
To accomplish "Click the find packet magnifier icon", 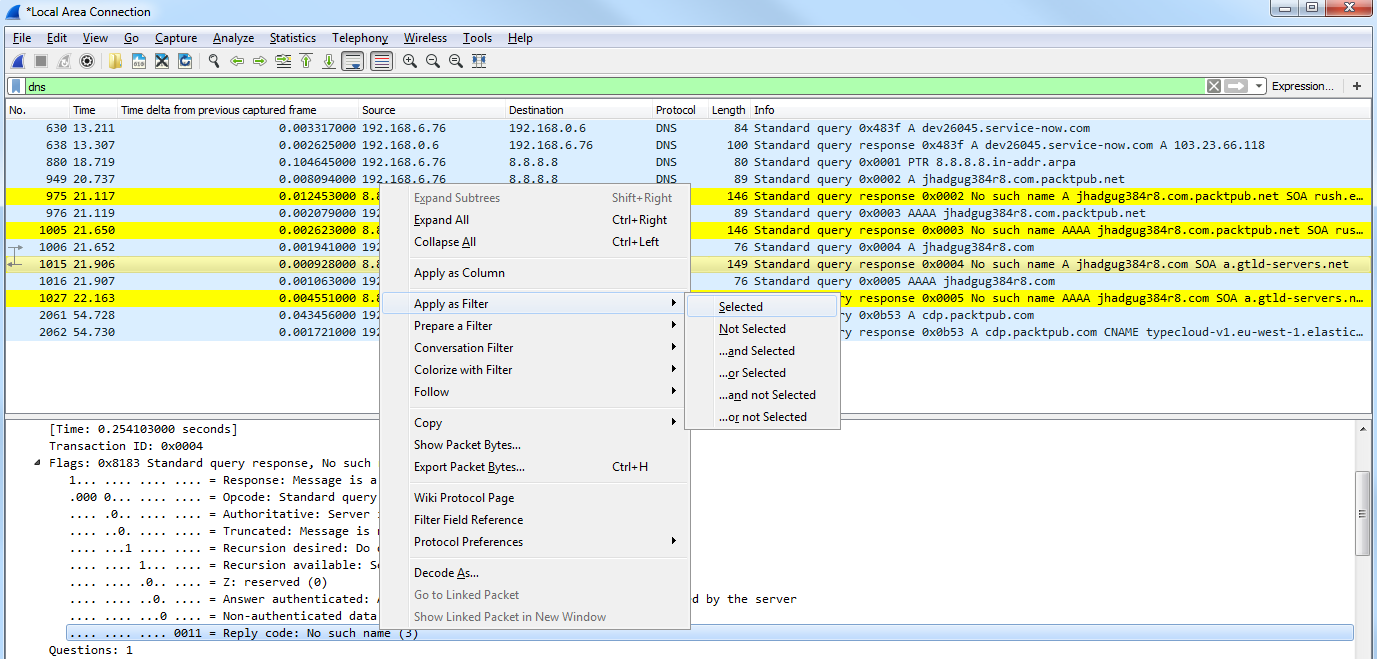I will pos(213,61).
